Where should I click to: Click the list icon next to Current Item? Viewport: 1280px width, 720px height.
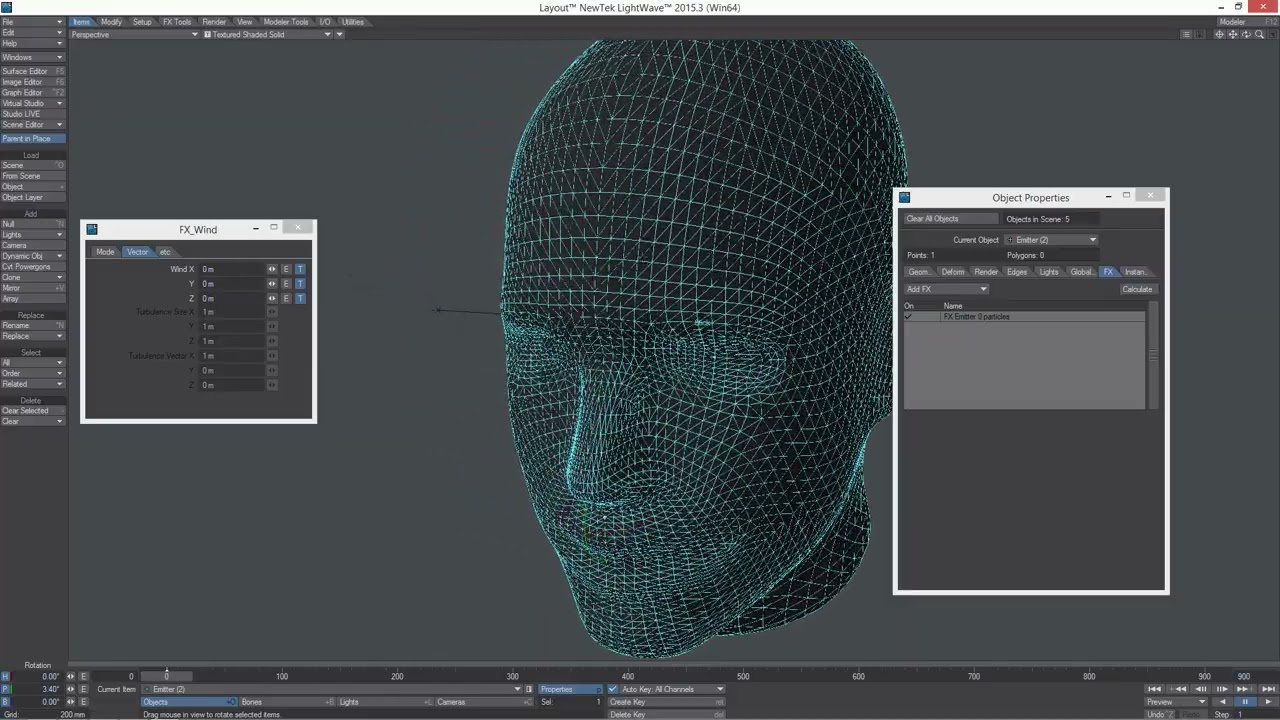click(x=529, y=689)
